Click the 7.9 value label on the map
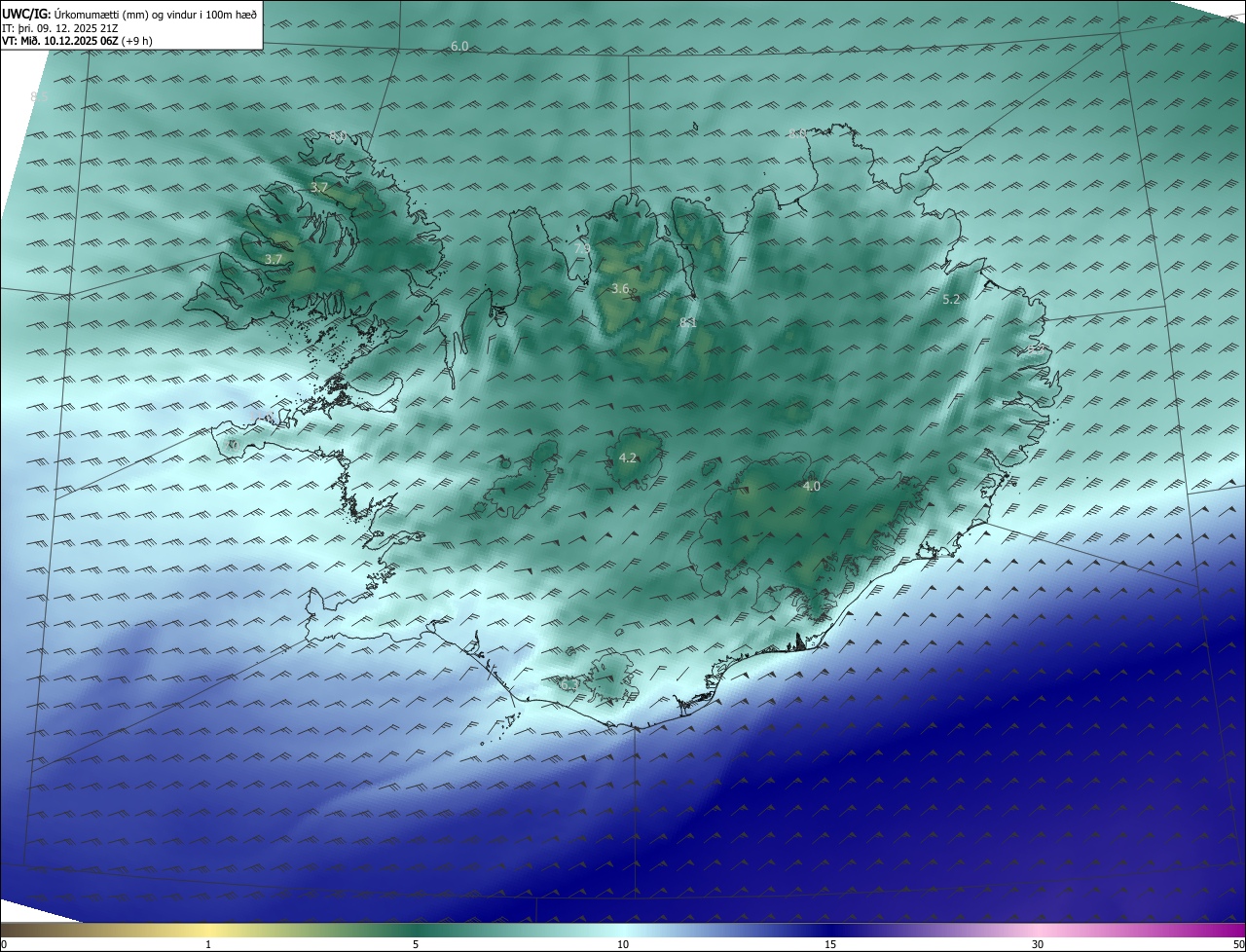Screen dimensions: 1246x952 point(582,249)
